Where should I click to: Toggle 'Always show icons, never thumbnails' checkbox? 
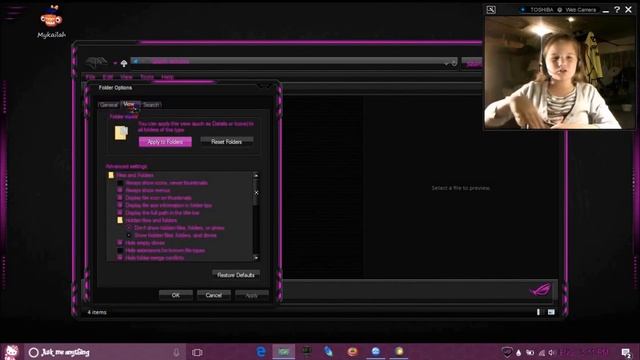(120, 183)
